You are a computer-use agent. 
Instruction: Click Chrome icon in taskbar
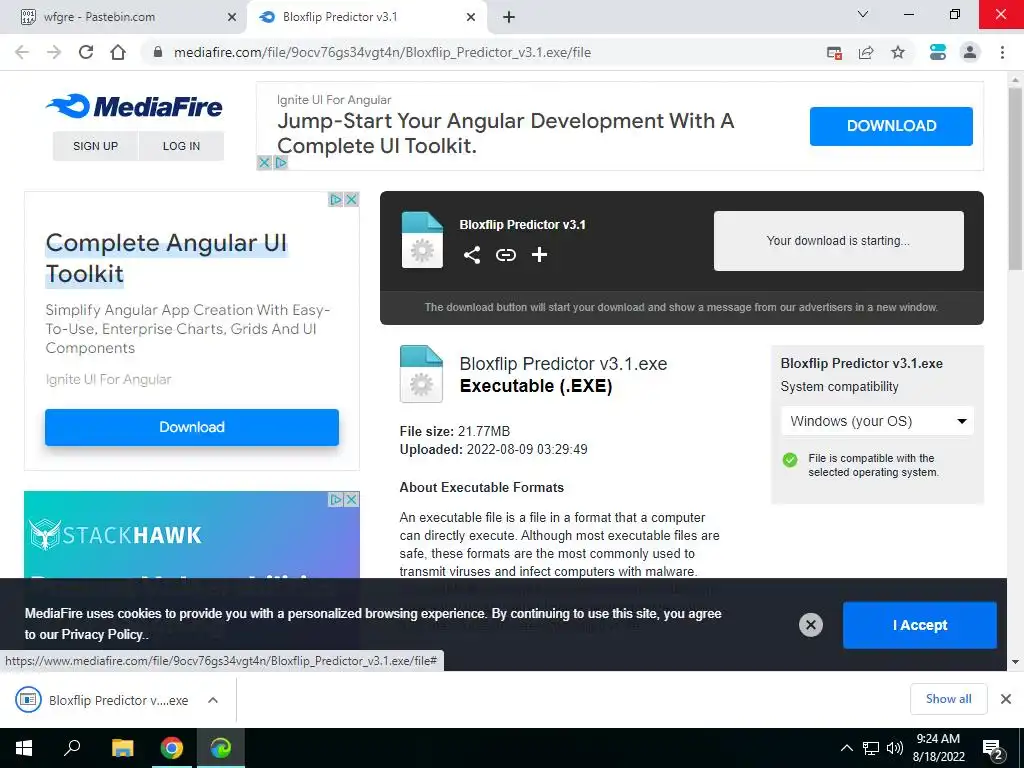coord(172,748)
